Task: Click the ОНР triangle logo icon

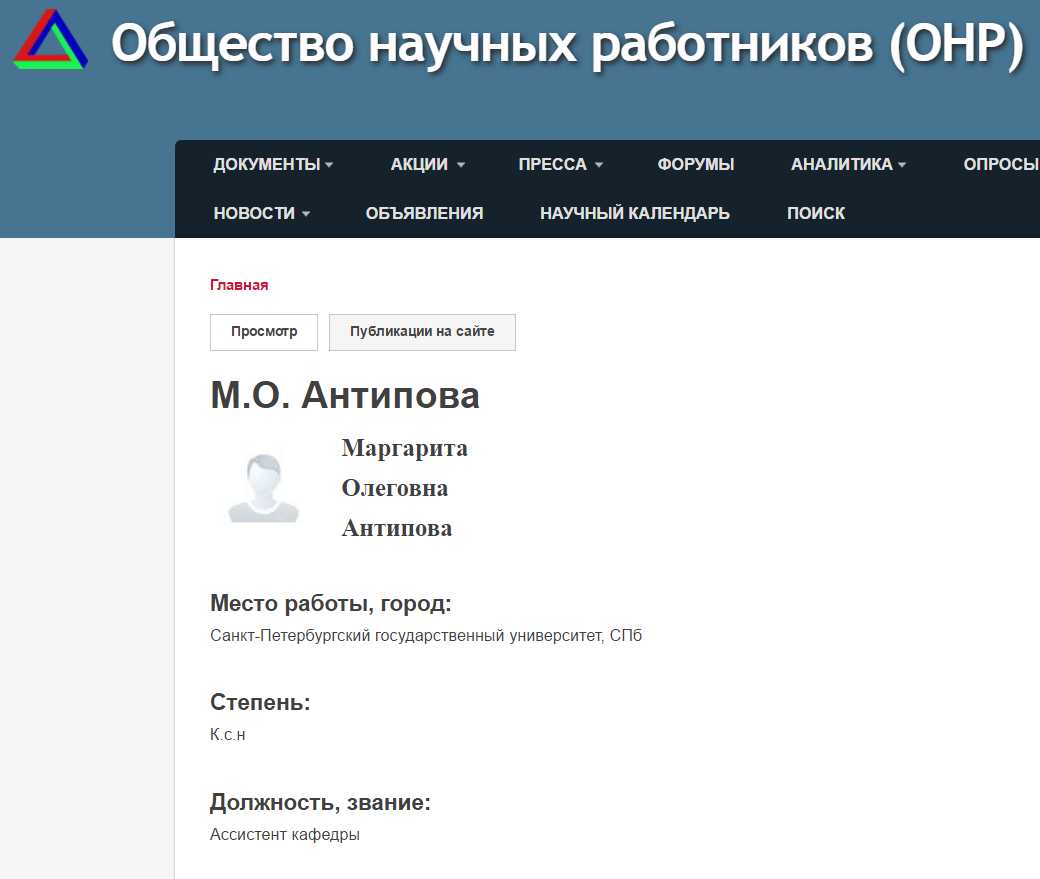Action: [51, 39]
